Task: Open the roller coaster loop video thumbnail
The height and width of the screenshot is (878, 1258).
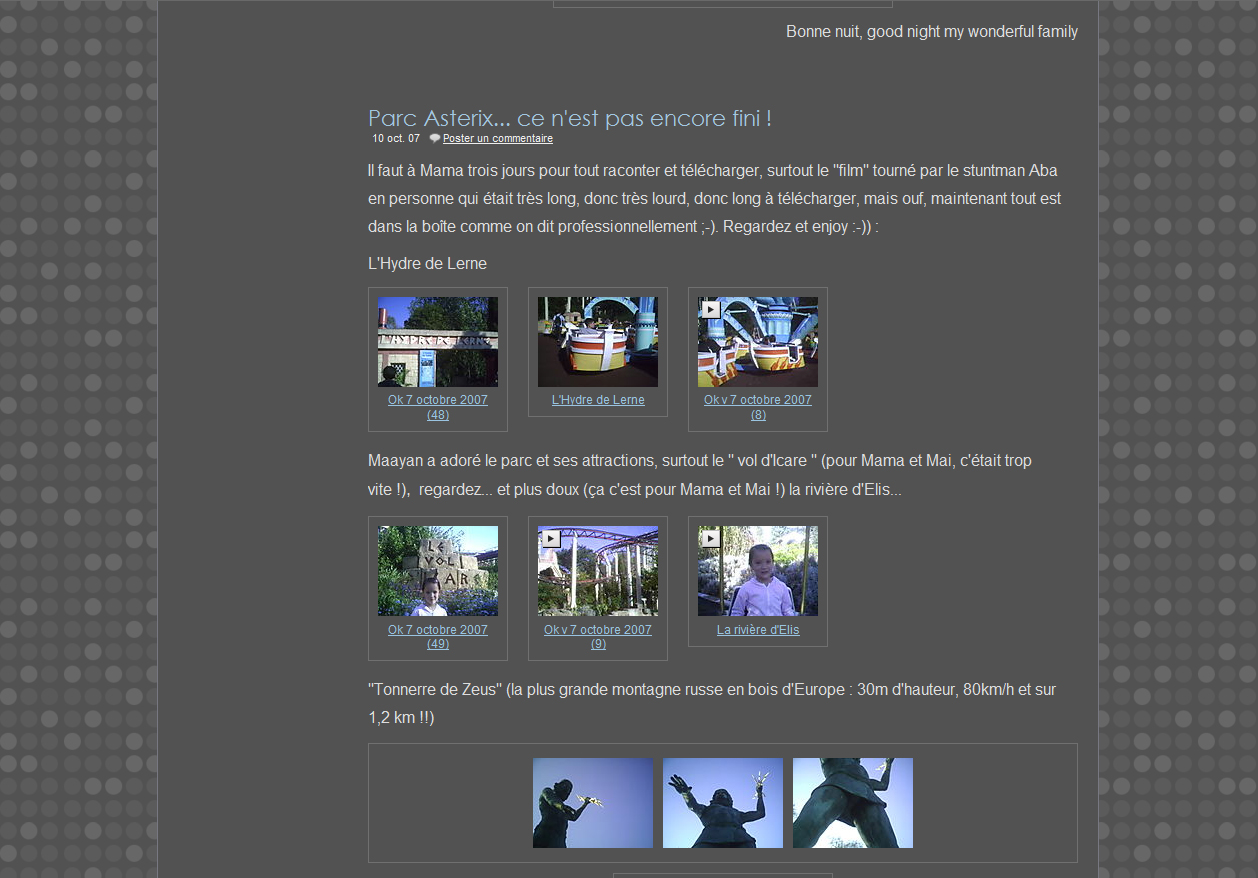Action: [597, 571]
